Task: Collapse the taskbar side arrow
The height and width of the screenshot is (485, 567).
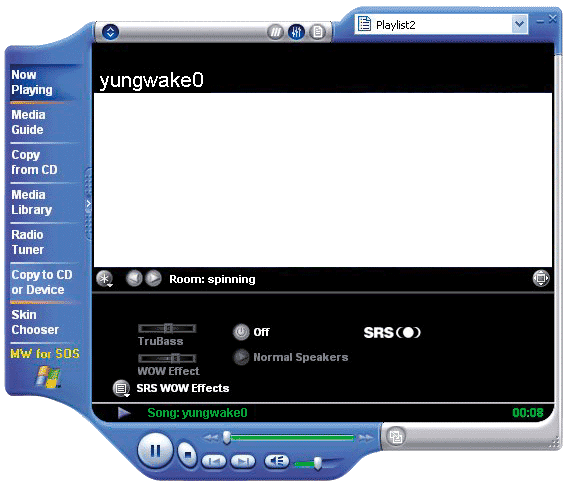Action: [x=88, y=204]
